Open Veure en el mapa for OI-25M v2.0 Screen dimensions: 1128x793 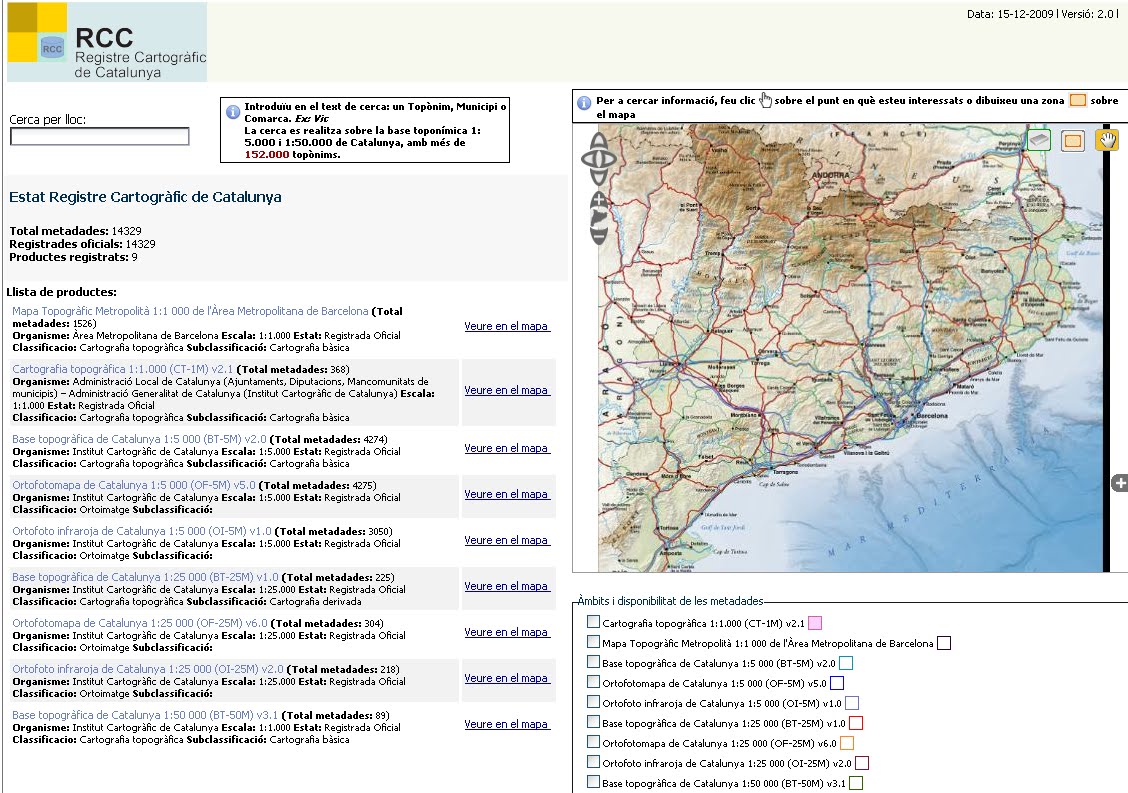pos(507,678)
